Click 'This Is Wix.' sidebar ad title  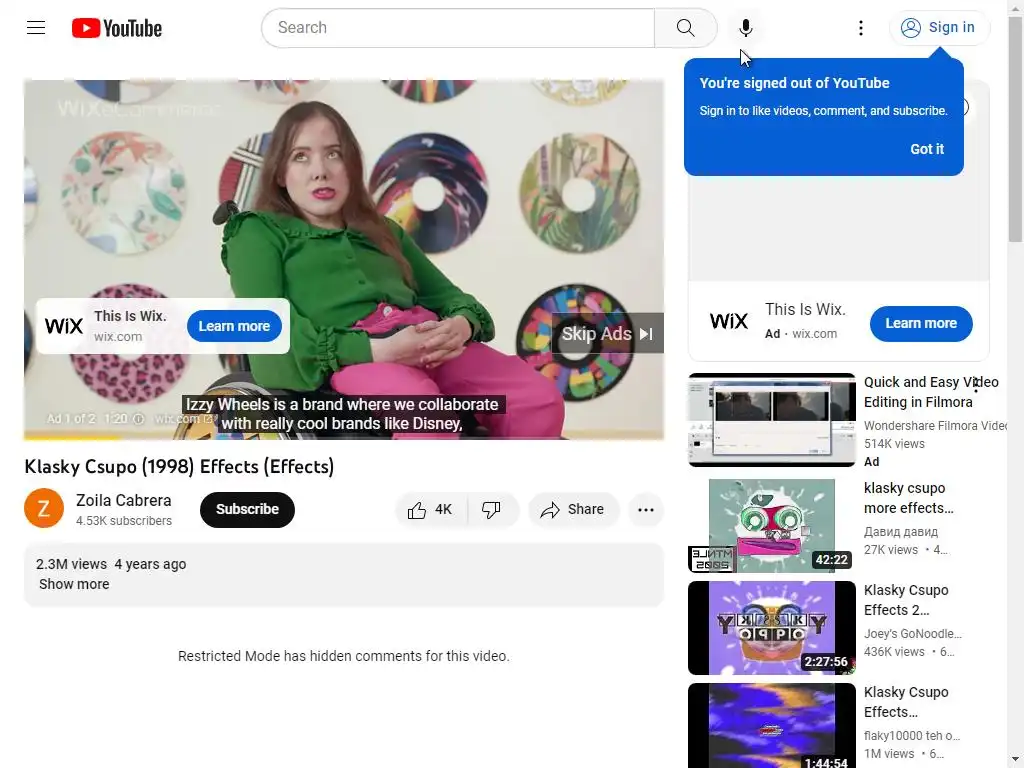(805, 309)
